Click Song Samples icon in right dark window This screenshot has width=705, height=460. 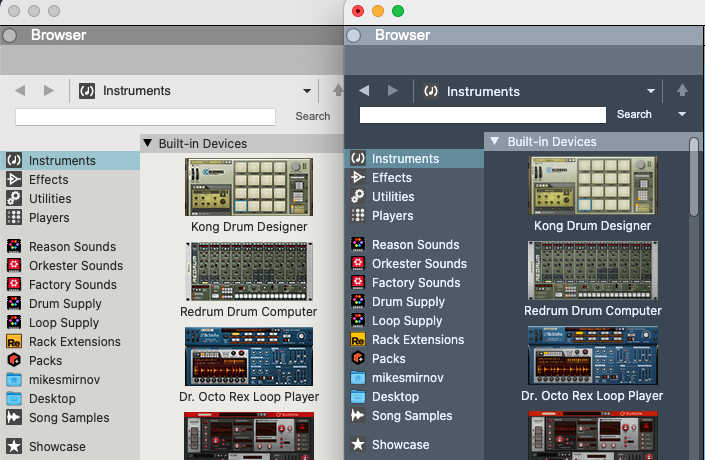[358, 415]
